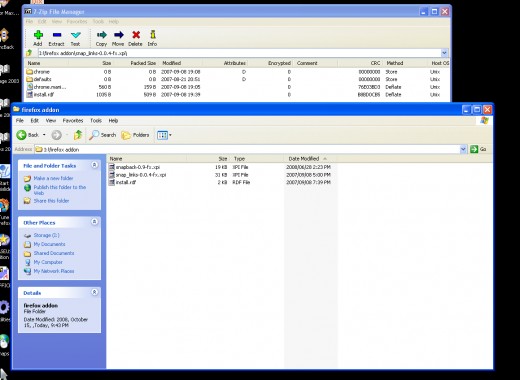Image resolution: width=520 pixels, height=380 pixels.
Task: Open Shared Documents link
Action: click(54, 253)
